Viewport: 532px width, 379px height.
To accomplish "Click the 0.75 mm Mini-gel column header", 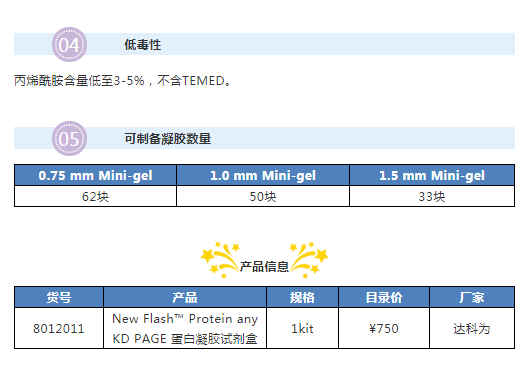I will click(x=95, y=175).
